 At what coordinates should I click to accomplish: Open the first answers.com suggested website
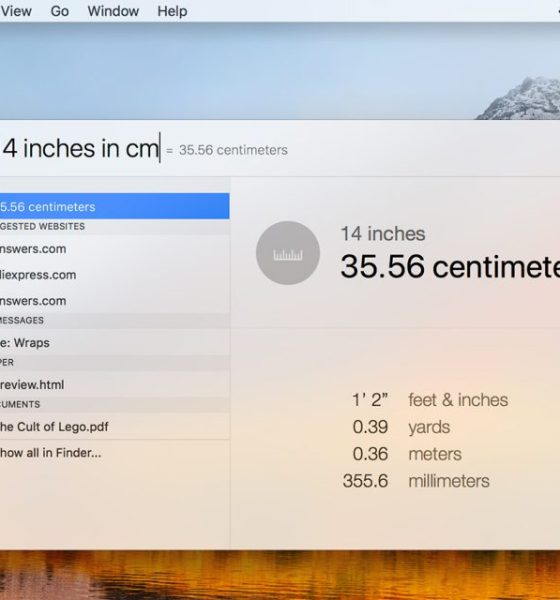coord(114,249)
